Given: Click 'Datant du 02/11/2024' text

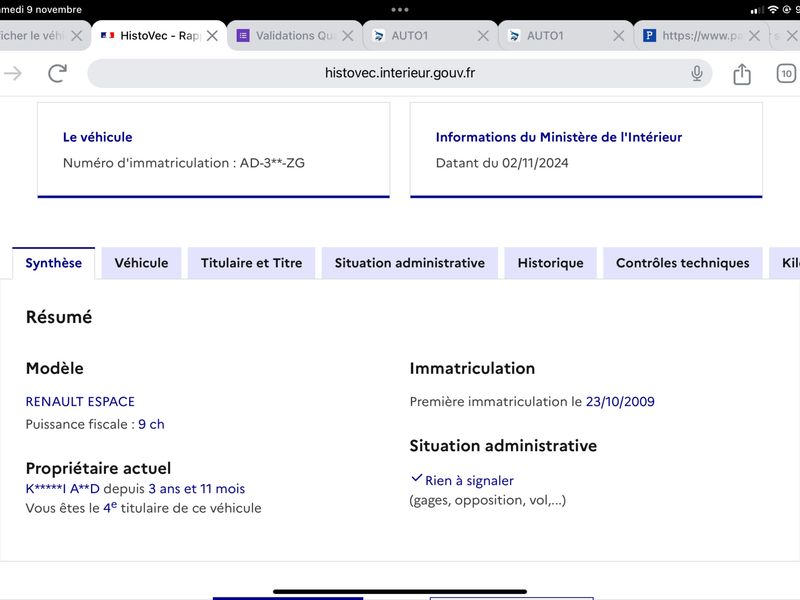Looking at the screenshot, I should pyautogui.click(x=502, y=163).
